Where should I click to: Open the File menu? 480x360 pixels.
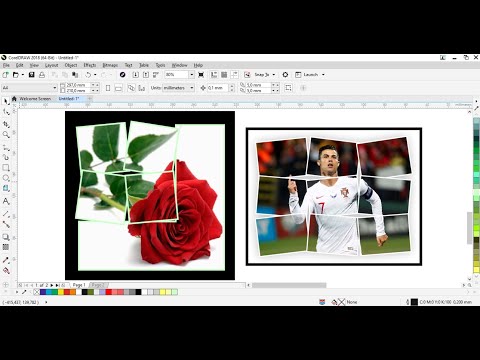point(6,65)
